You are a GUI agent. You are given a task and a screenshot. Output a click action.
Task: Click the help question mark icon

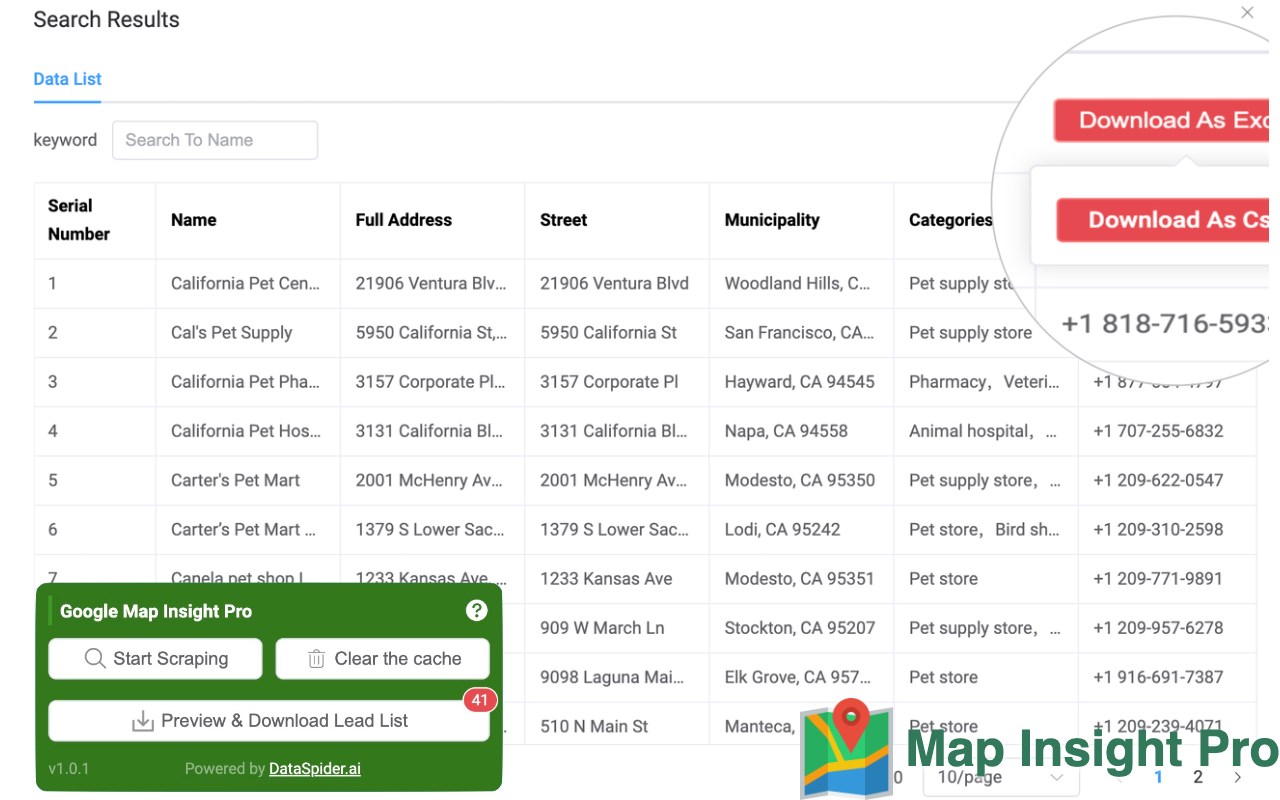477,610
